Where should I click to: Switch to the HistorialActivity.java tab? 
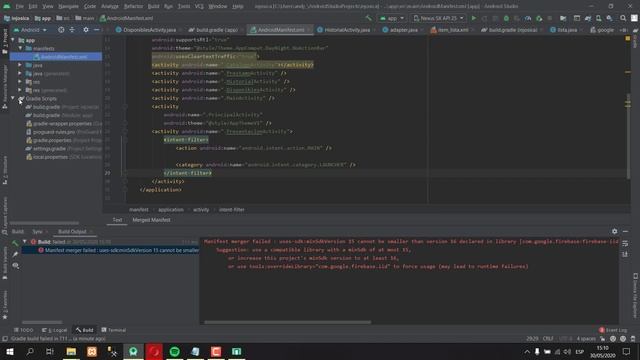pos(344,30)
